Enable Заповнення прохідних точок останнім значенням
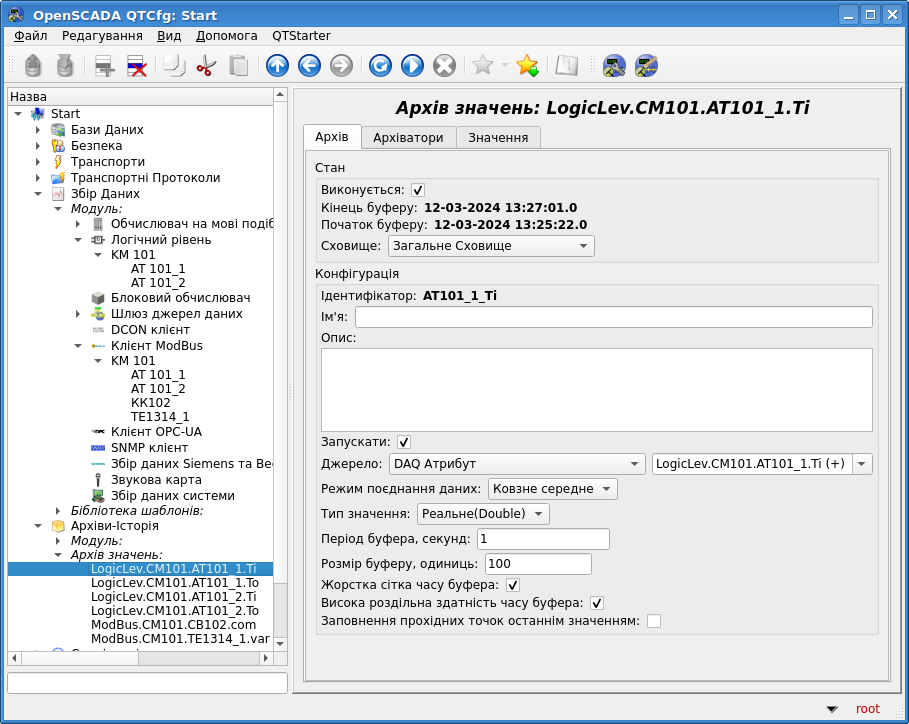The width and height of the screenshot is (909, 724). point(654,621)
